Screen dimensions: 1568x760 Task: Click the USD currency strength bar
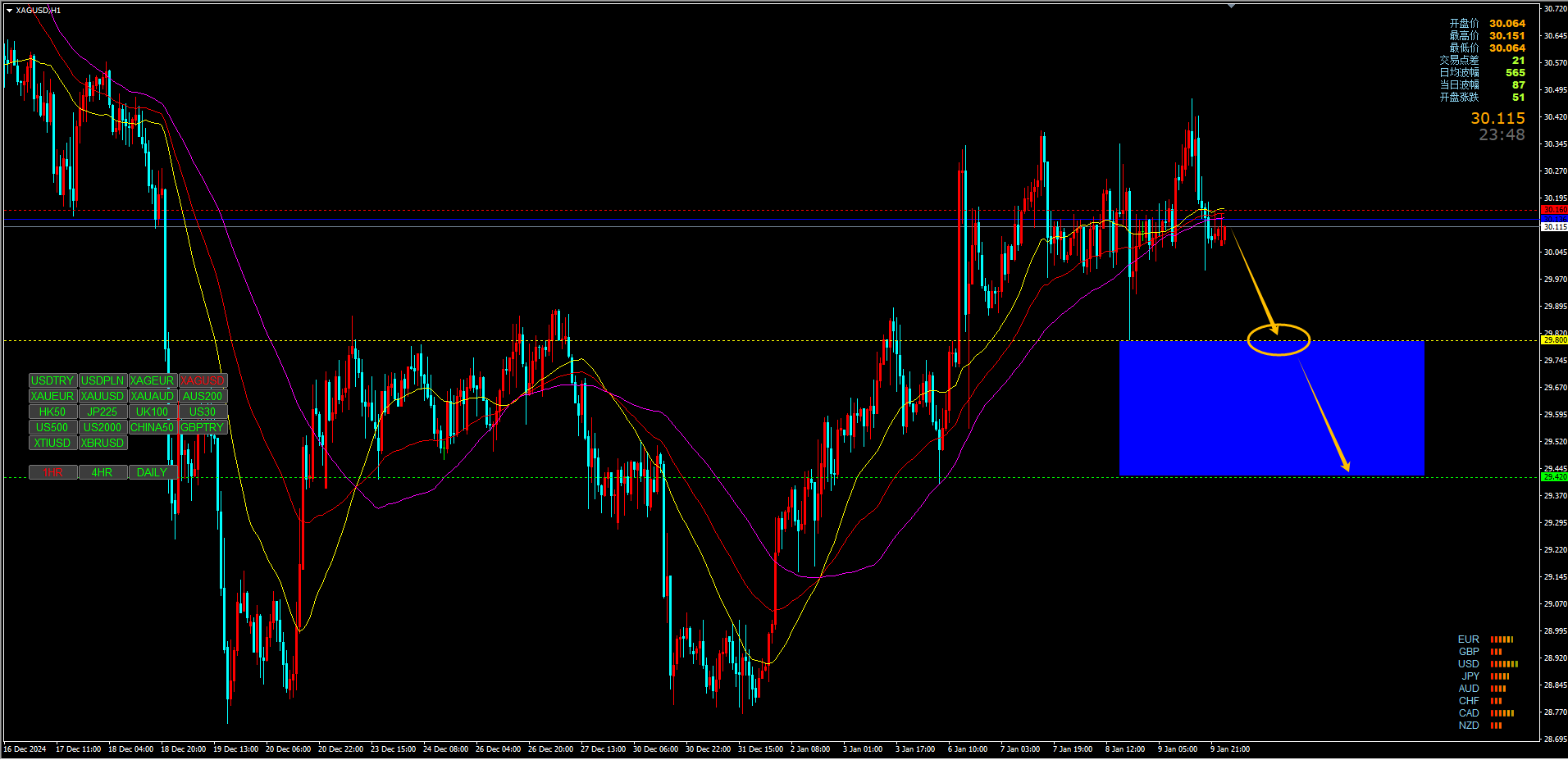[x=1504, y=664]
